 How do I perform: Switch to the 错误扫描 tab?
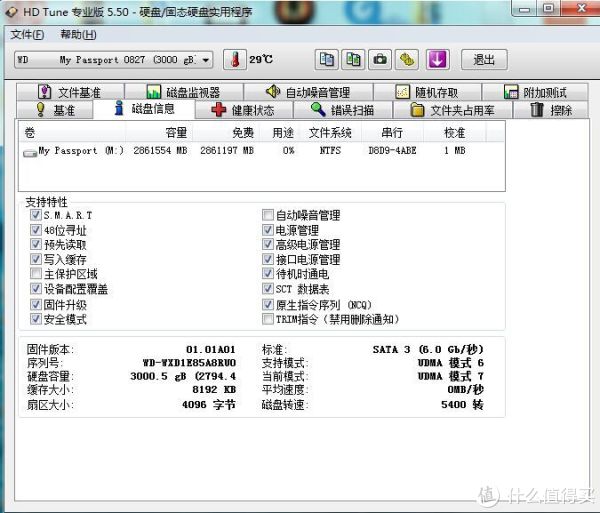tap(343, 110)
